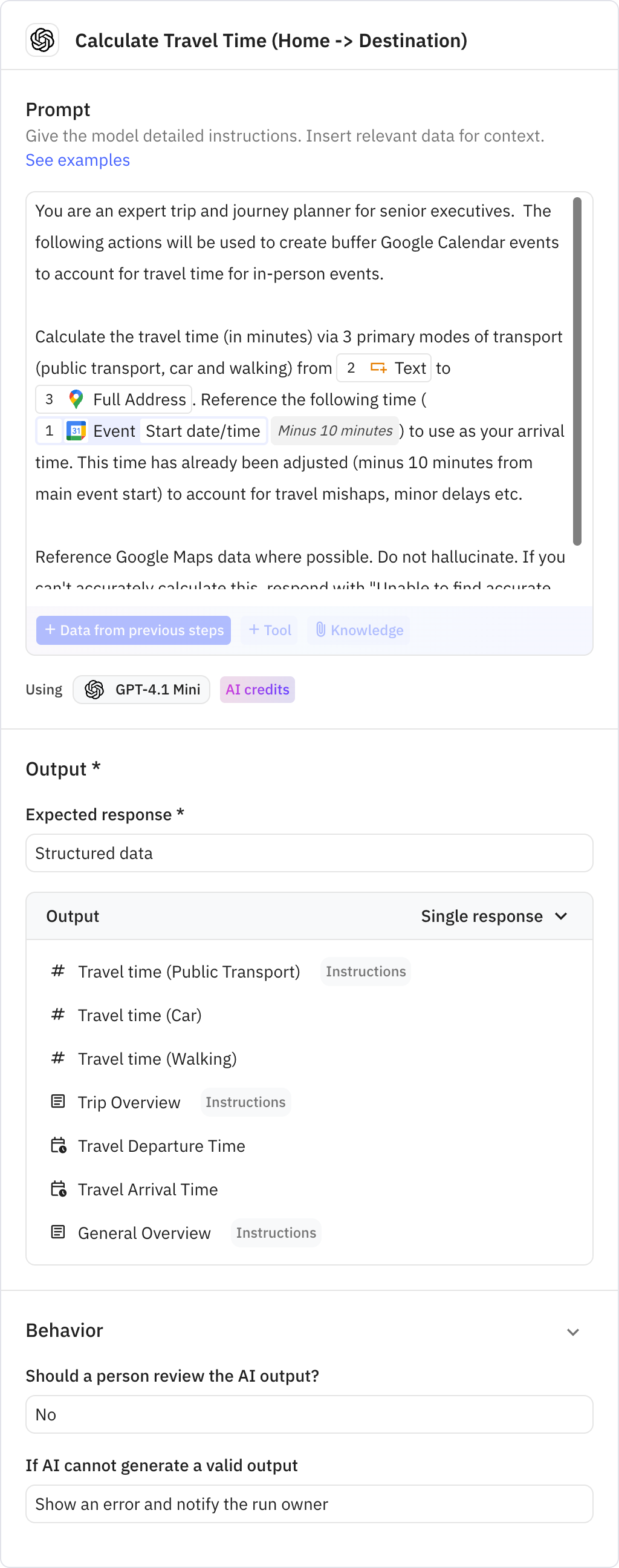Click the calendar-clock icon beside Travel Arrival Time
619x1568 pixels.
point(58,1189)
